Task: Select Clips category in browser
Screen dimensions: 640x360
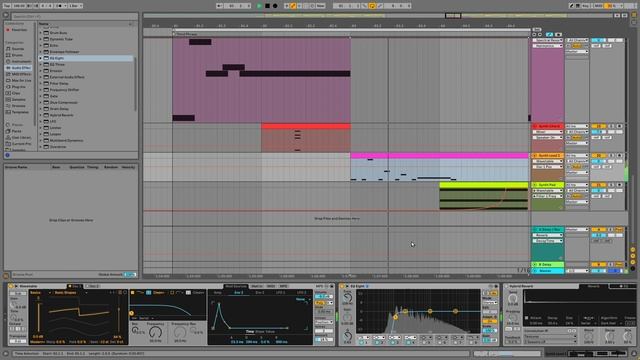Action: (x=16, y=93)
